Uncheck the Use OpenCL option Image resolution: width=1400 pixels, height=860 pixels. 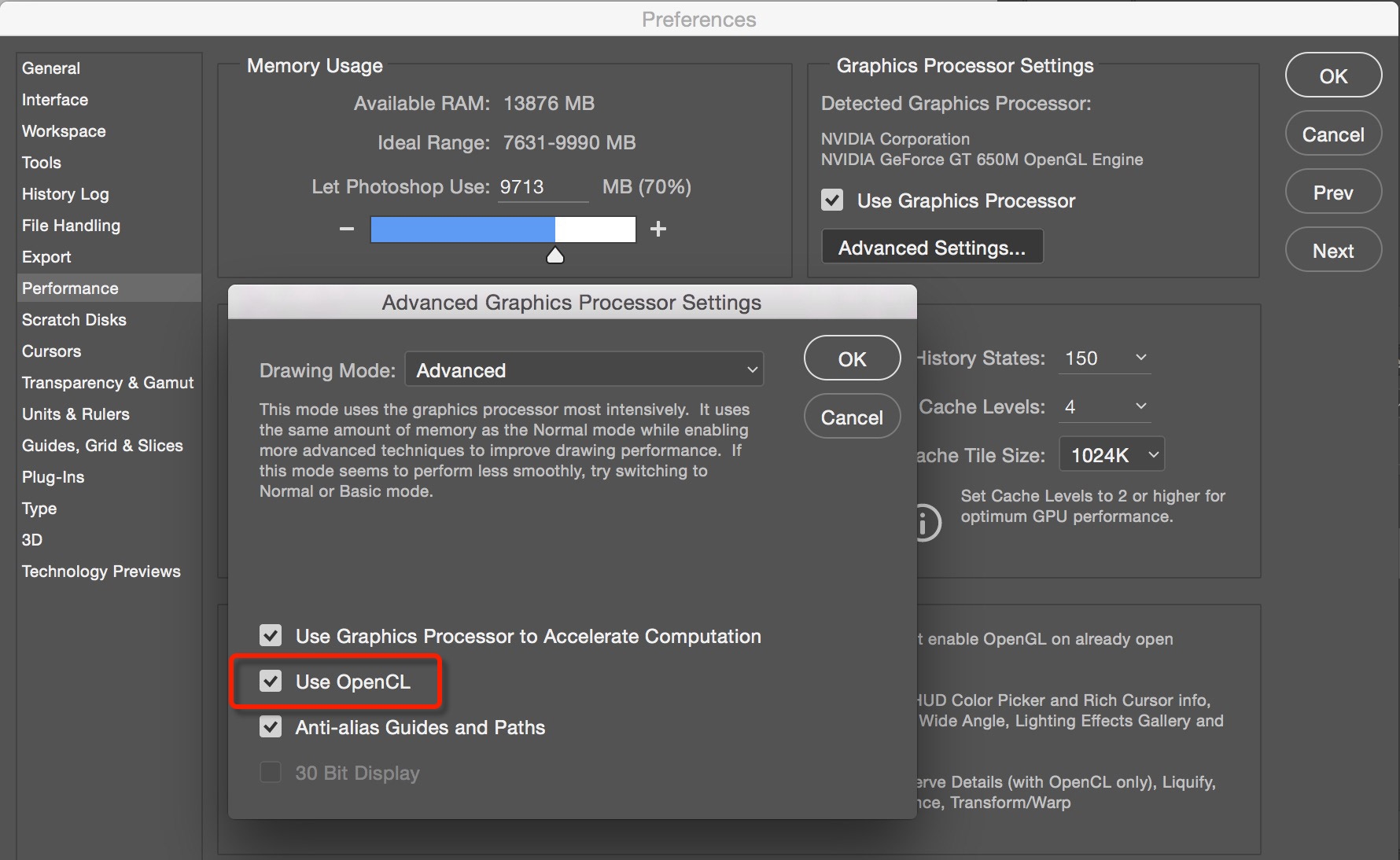coord(271,681)
